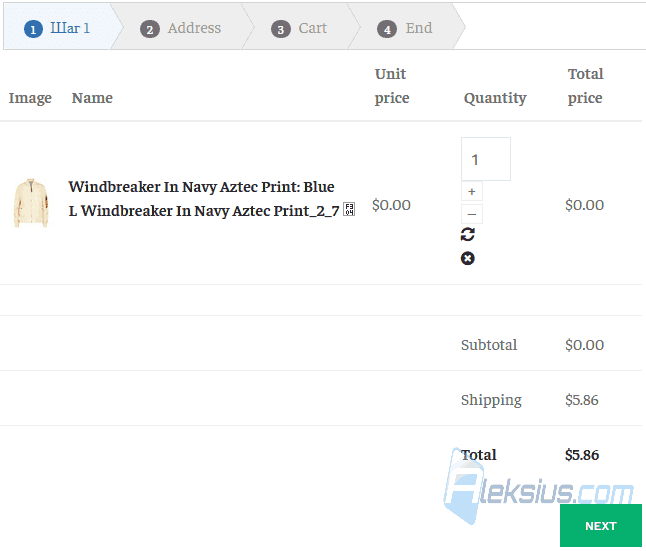Click the Total price column header

(585, 86)
